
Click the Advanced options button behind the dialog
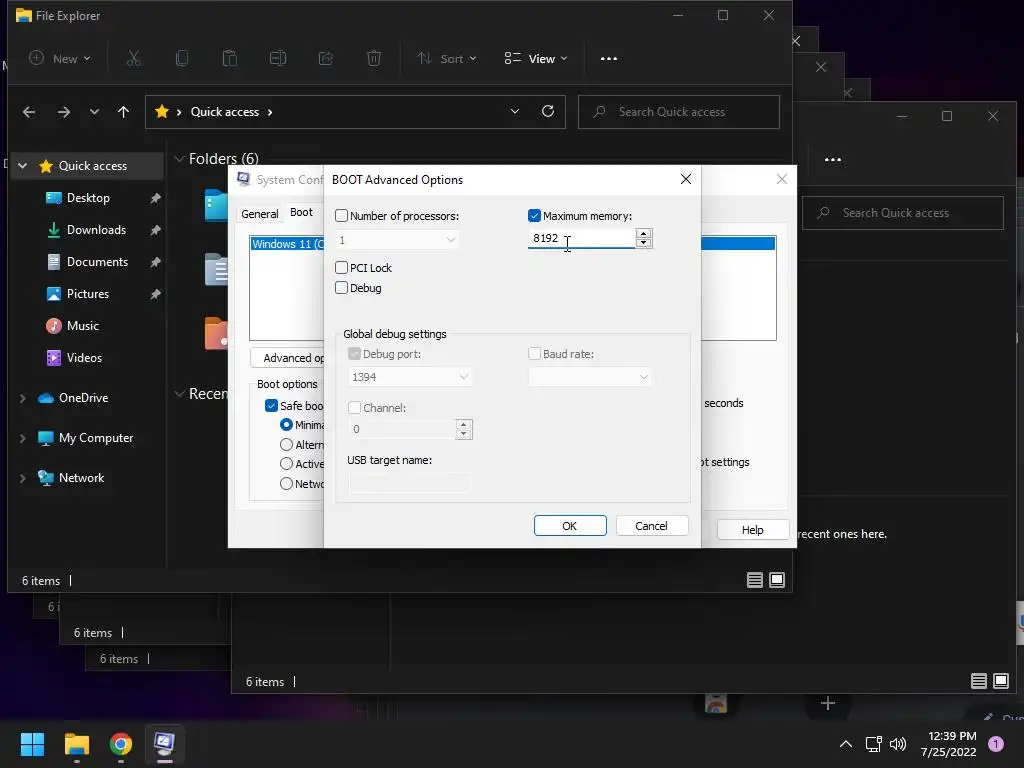tap(287, 358)
